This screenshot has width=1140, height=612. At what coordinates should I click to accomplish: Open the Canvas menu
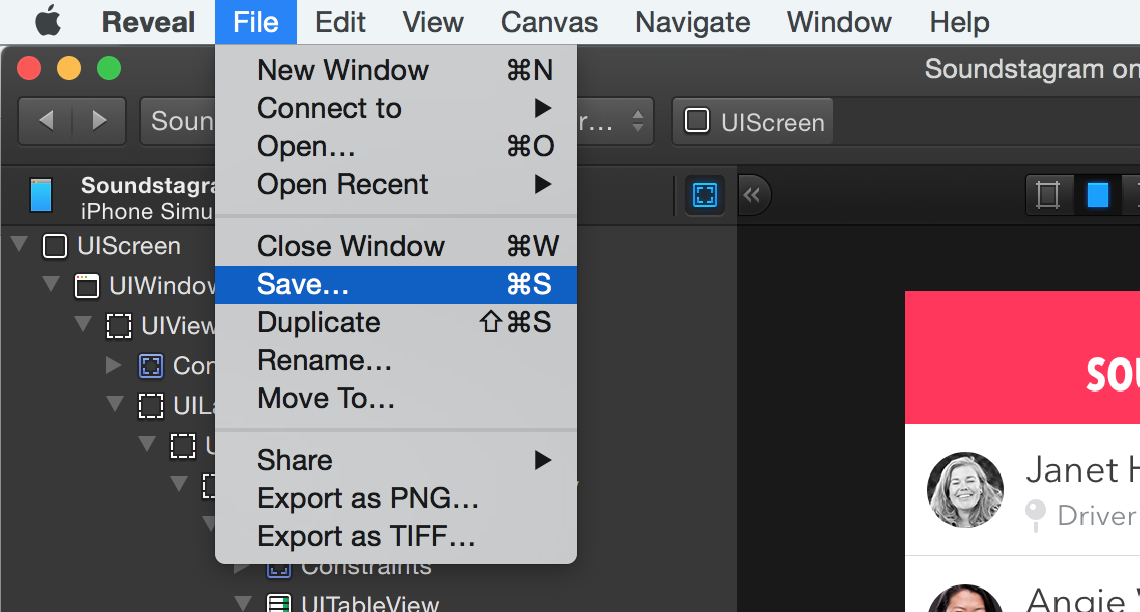coord(549,22)
